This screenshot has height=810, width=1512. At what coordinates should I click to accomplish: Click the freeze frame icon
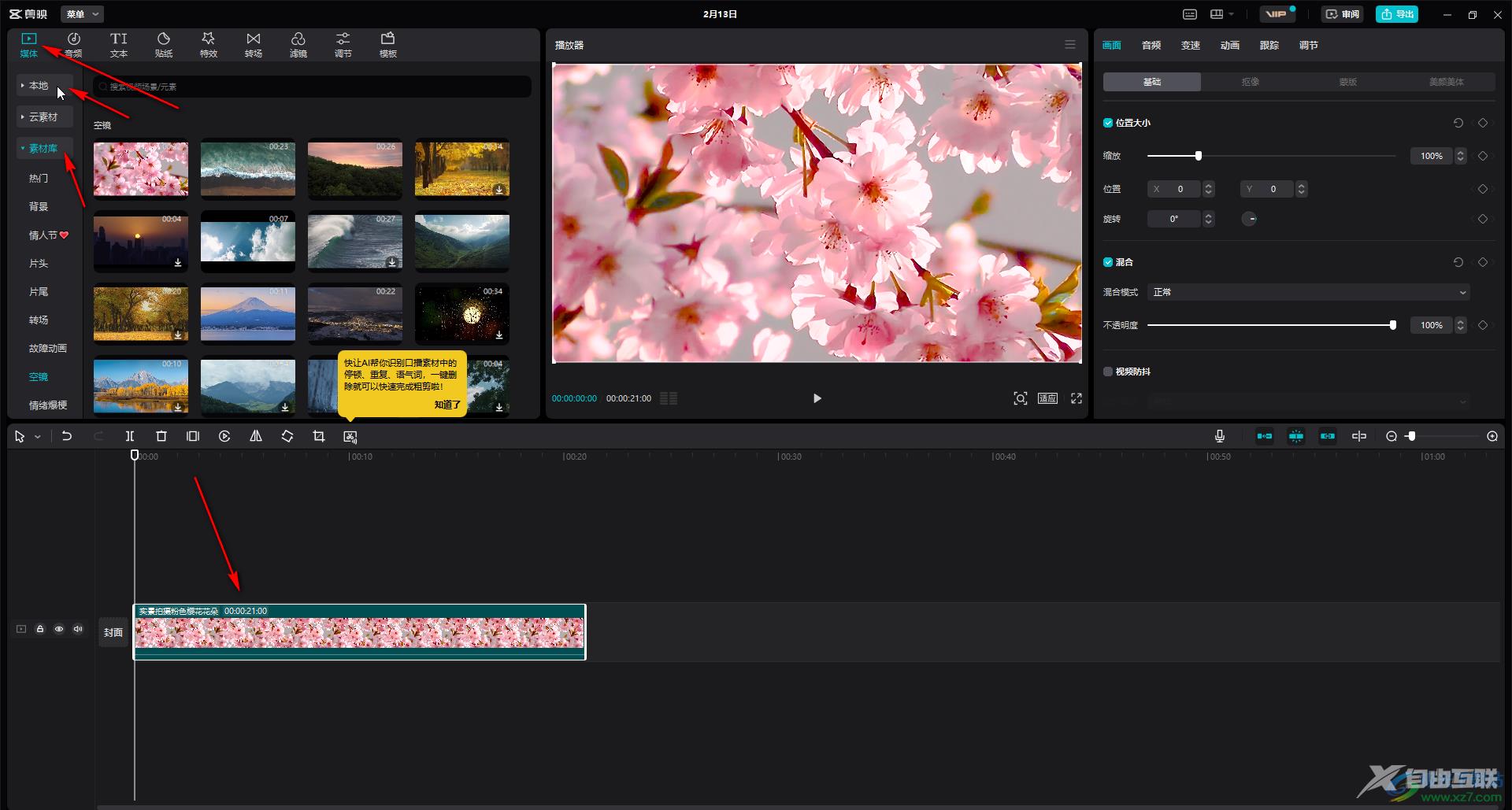[193, 436]
